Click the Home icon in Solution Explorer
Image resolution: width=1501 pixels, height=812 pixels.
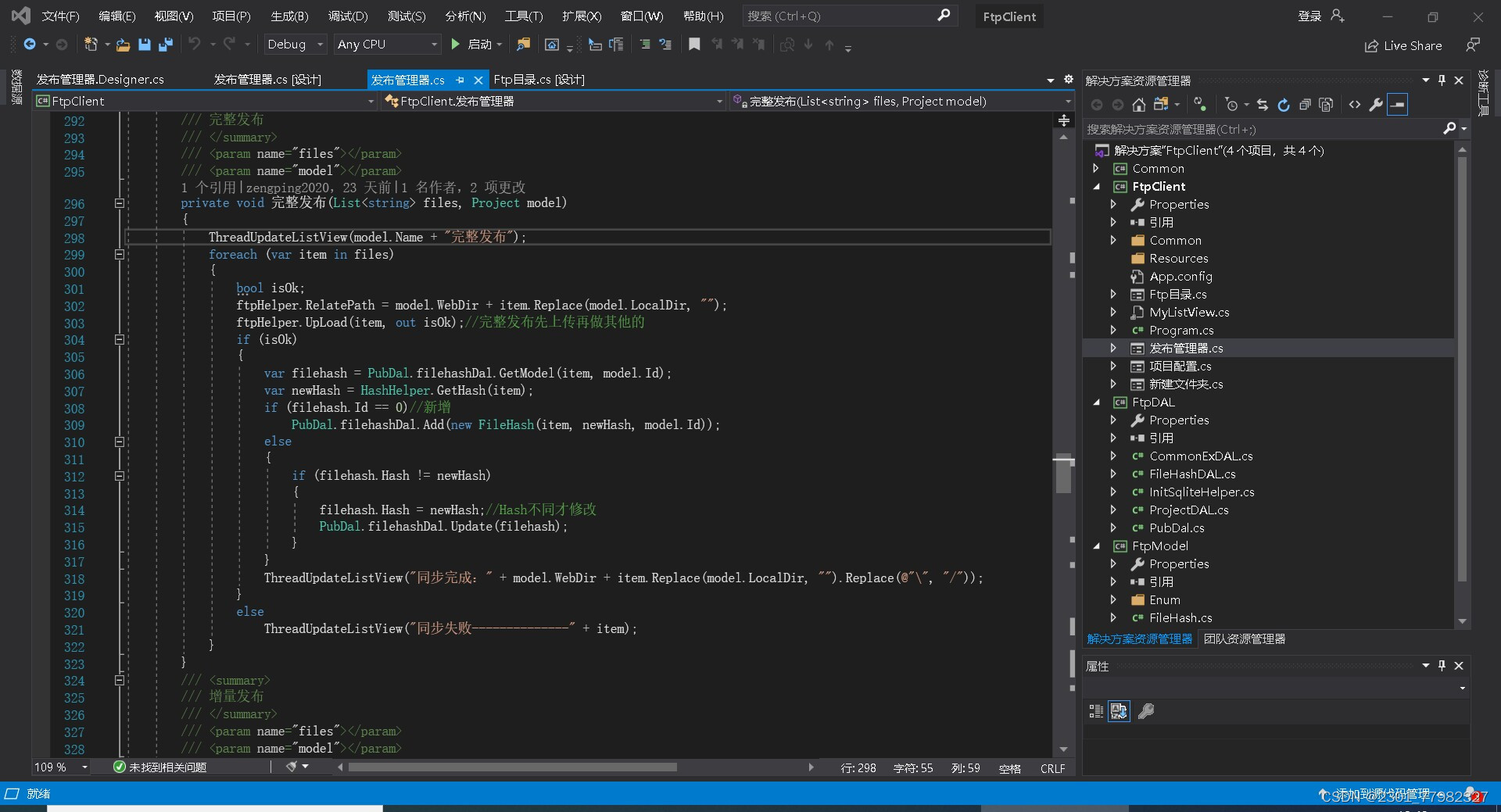[1139, 105]
